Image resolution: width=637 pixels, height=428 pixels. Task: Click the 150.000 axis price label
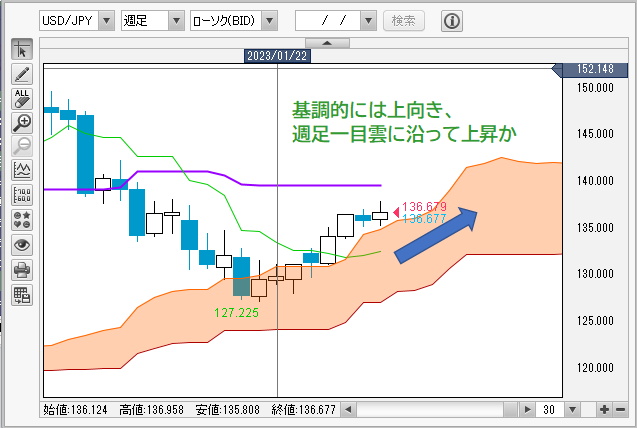point(595,88)
